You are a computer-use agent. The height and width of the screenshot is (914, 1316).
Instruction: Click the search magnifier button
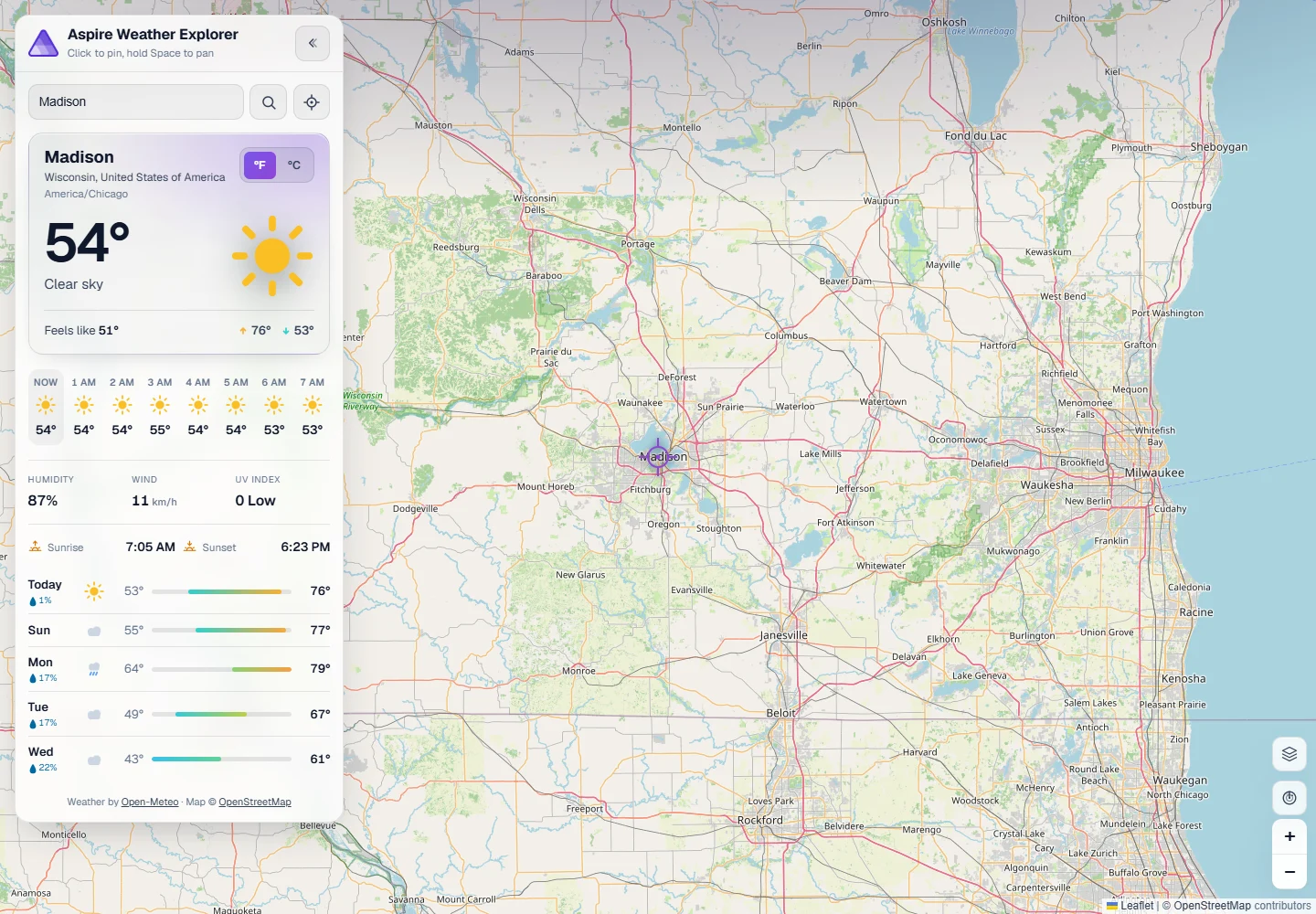(269, 102)
